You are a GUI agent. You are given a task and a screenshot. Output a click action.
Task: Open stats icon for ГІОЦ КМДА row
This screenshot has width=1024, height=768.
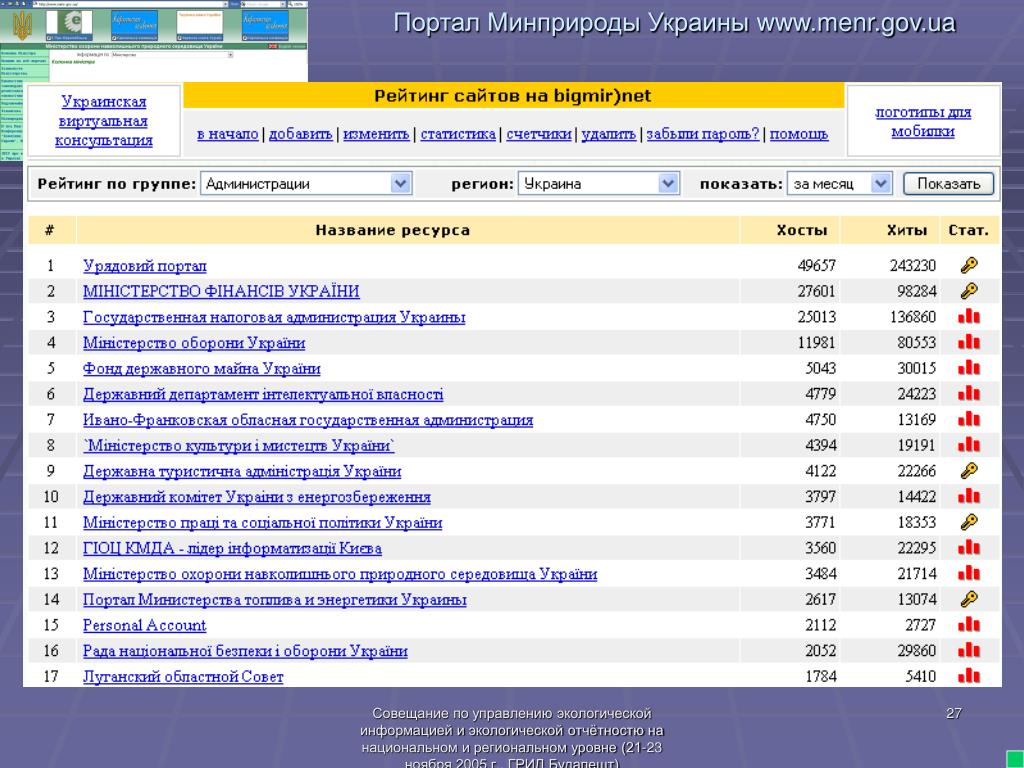(969, 547)
